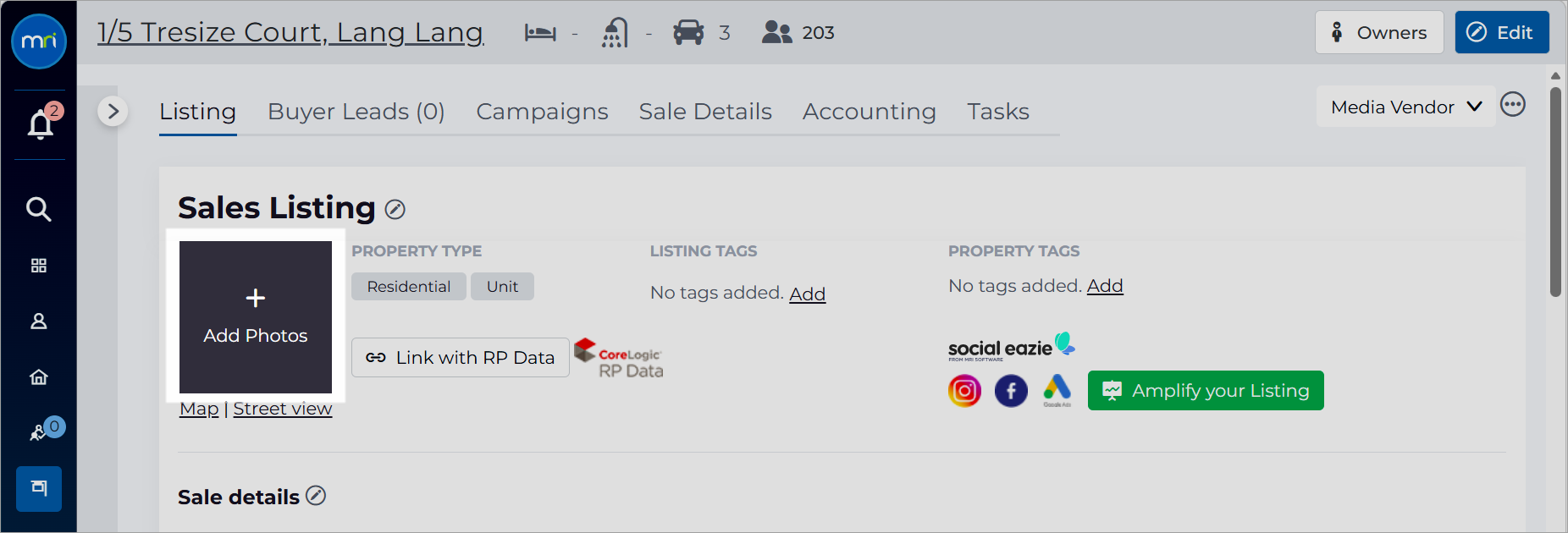
Task: Open the dashboard grid icon
Action: (x=39, y=266)
